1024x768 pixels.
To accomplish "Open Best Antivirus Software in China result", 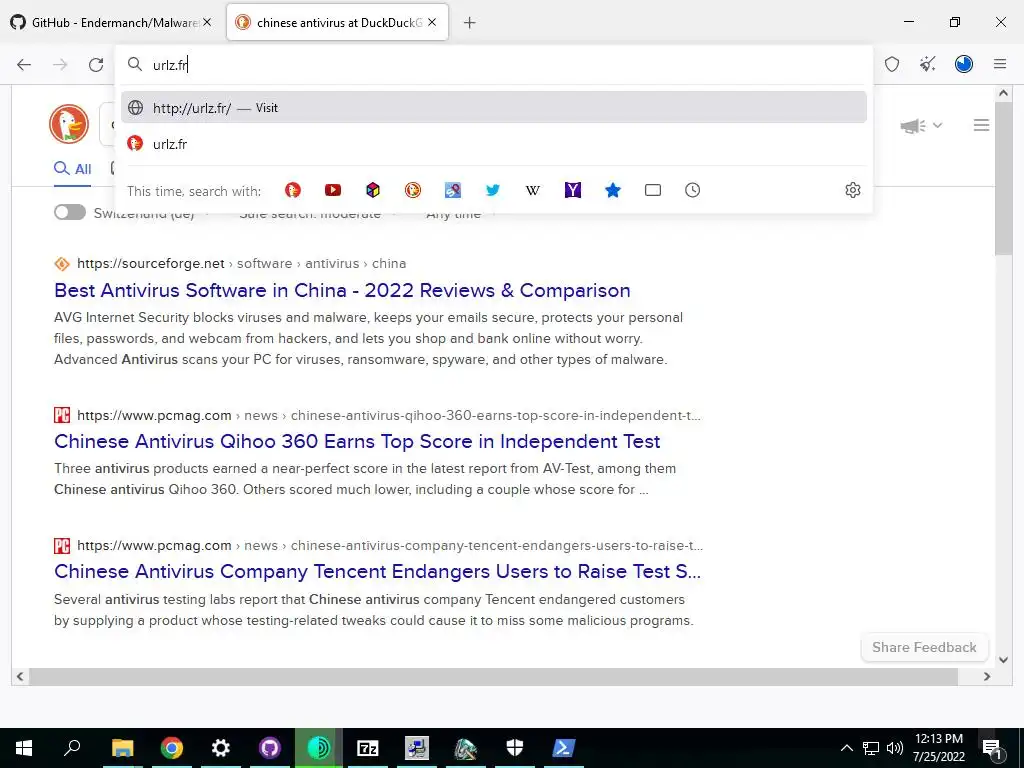I will point(342,290).
